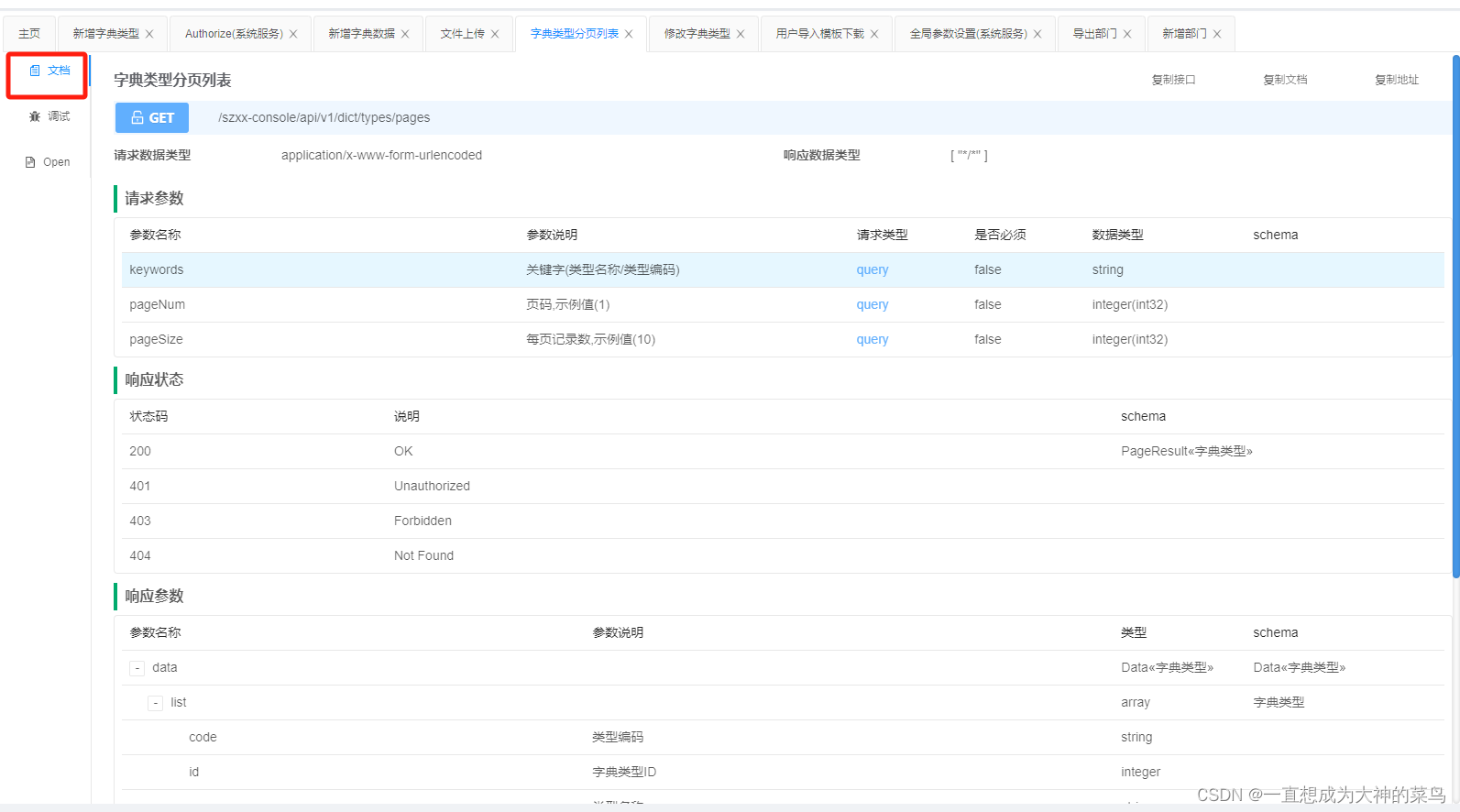Click the Not Found description
The width and height of the screenshot is (1460, 812).
coord(423,555)
